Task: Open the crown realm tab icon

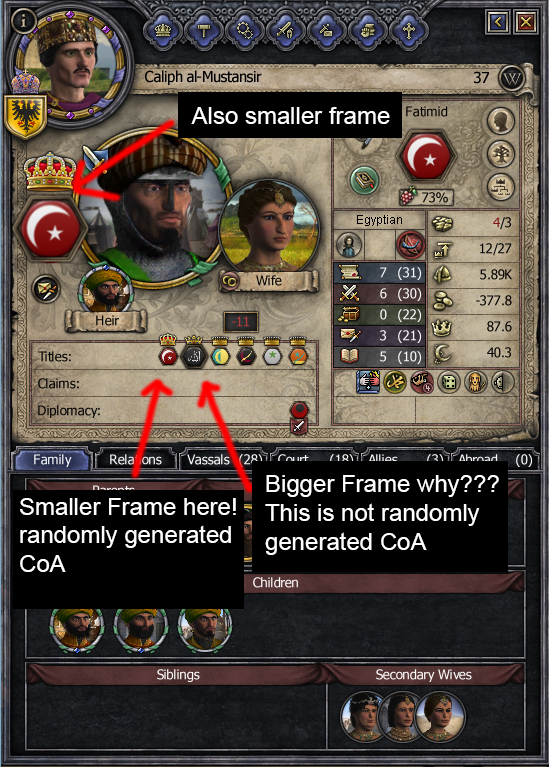Action: point(162,30)
